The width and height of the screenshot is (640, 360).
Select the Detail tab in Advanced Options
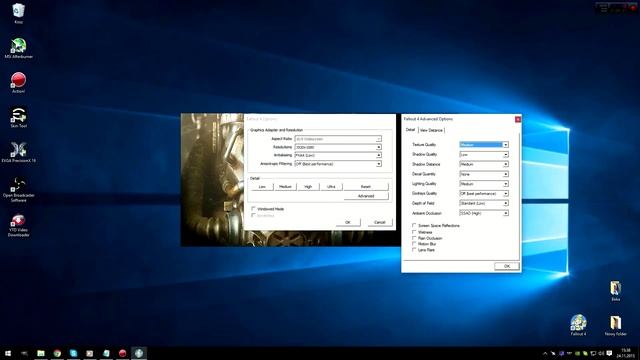(x=410, y=130)
